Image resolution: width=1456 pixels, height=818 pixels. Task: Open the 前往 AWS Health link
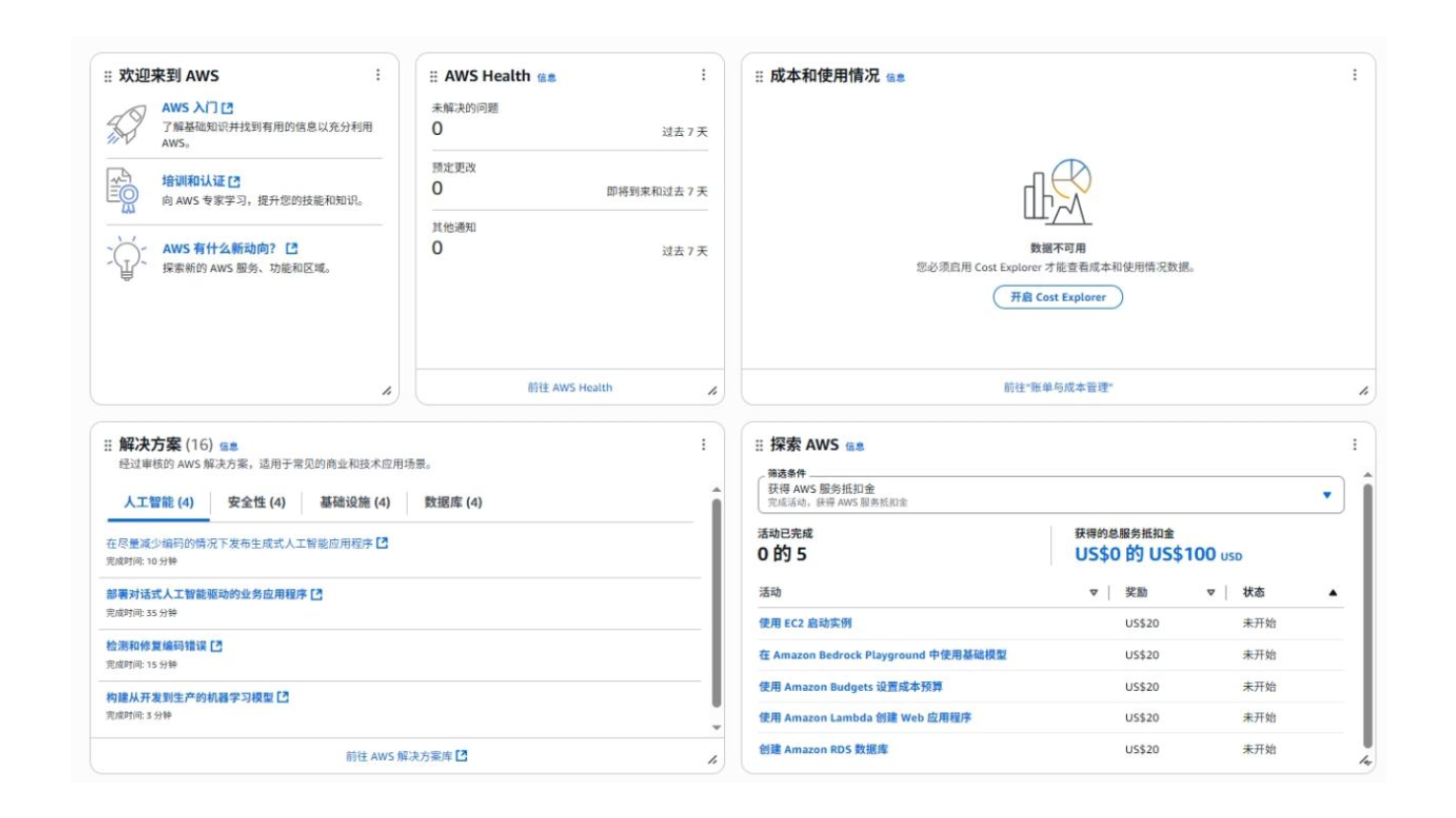tap(569, 387)
